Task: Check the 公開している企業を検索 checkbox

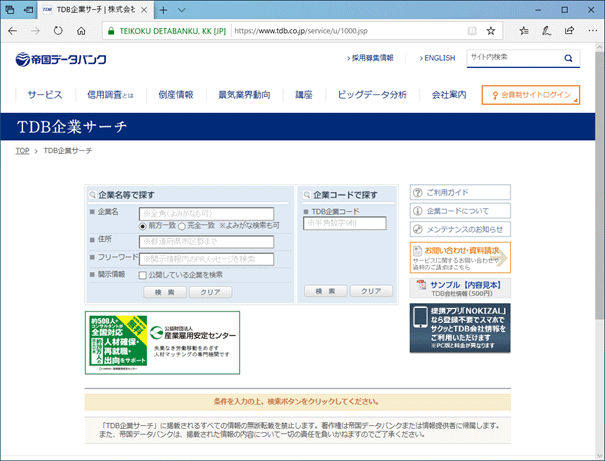Action: pos(143,274)
